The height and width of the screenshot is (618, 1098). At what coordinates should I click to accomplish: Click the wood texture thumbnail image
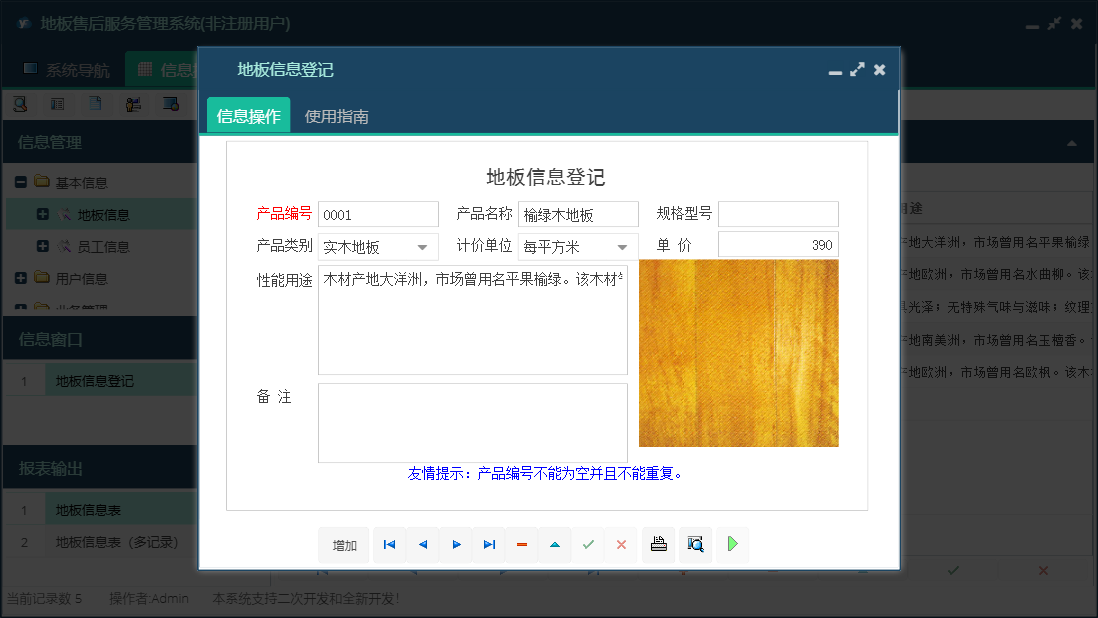pos(739,353)
